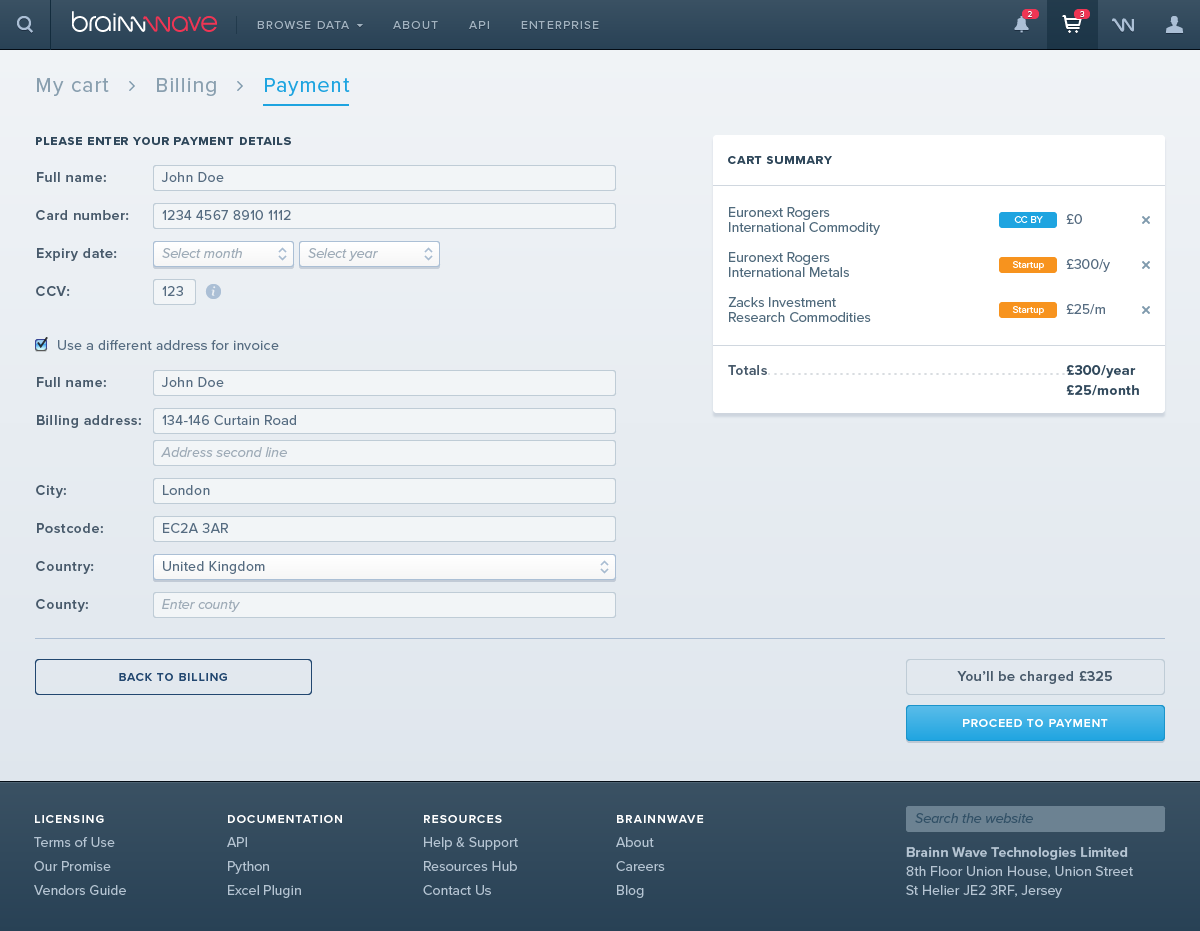Viewport: 1200px width, 931px height.
Task: Open Terms of Use footer link
Action: point(74,843)
